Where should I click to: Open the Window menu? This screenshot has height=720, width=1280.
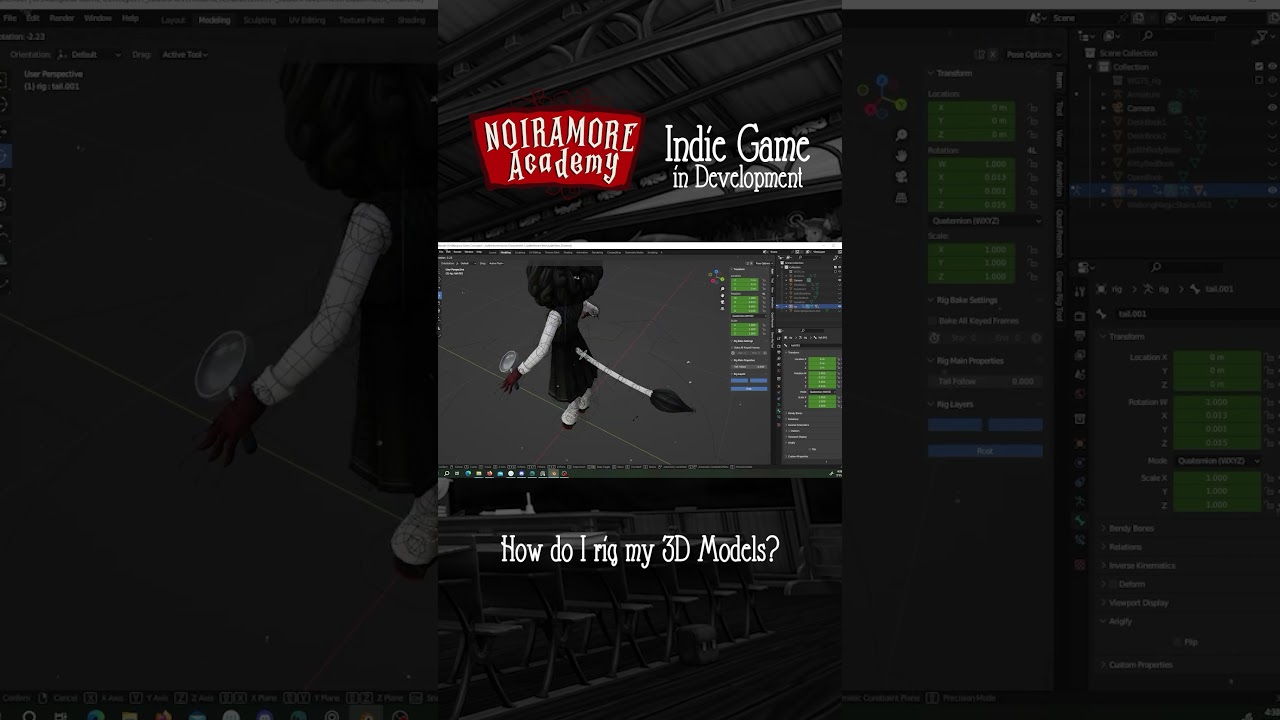pyautogui.click(x=98, y=19)
